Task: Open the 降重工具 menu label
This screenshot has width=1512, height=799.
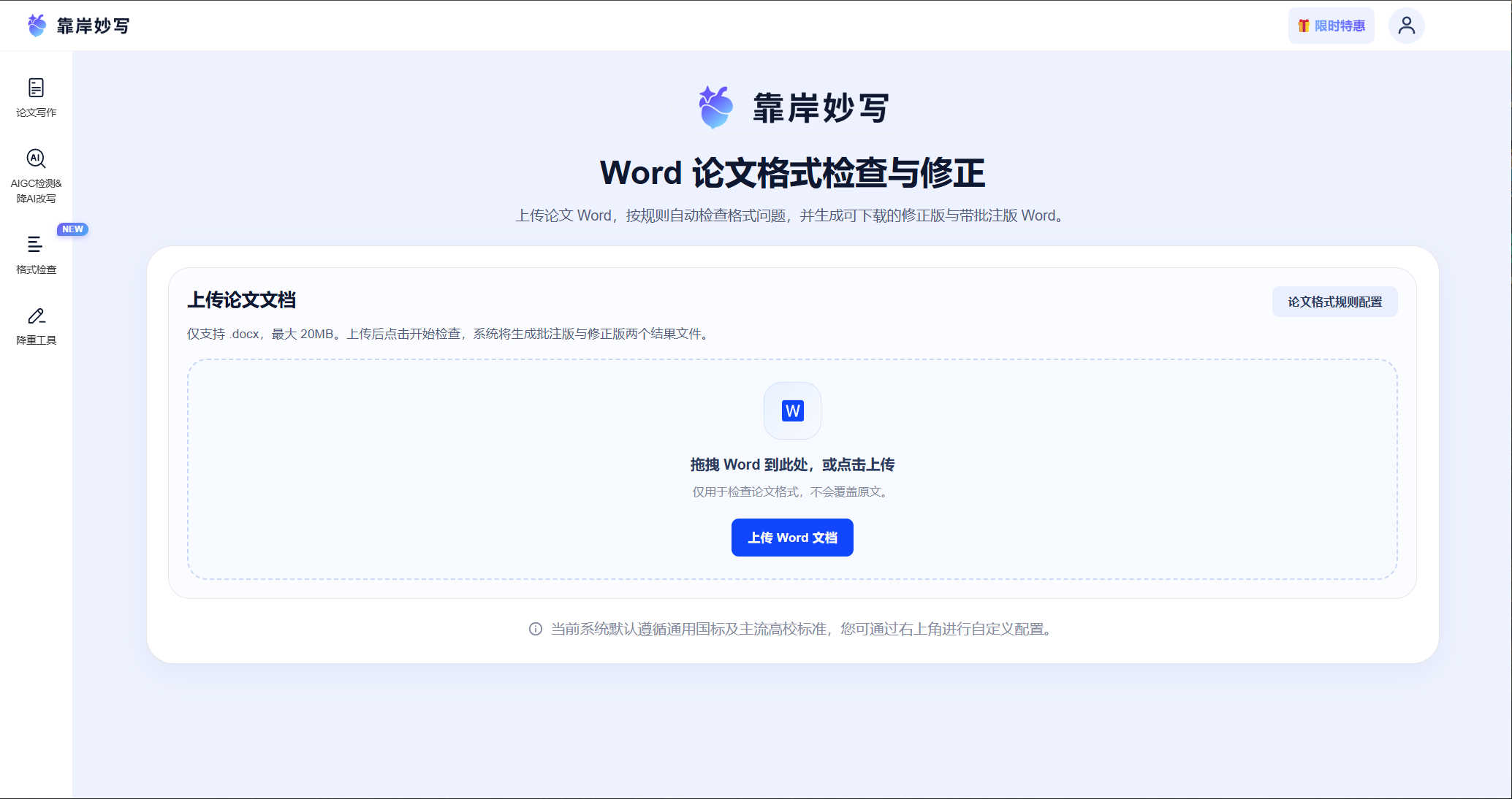Action: [x=36, y=340]
